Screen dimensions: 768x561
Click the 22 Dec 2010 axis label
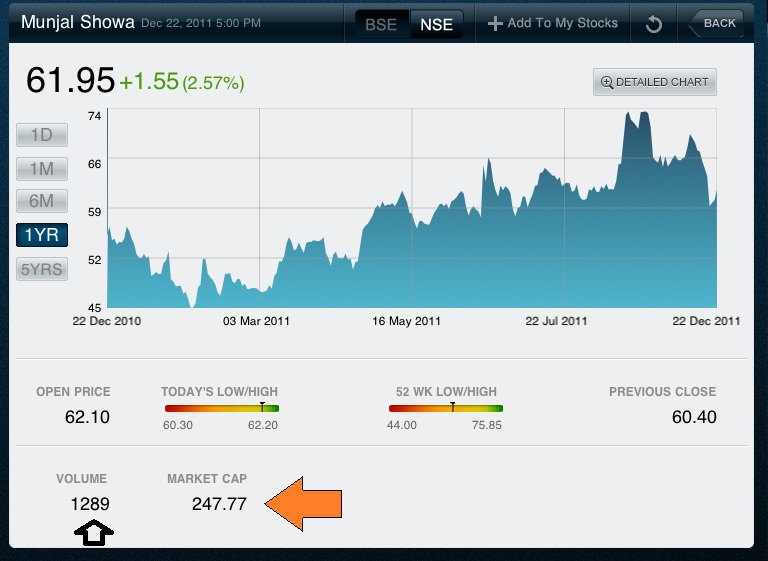107,321
